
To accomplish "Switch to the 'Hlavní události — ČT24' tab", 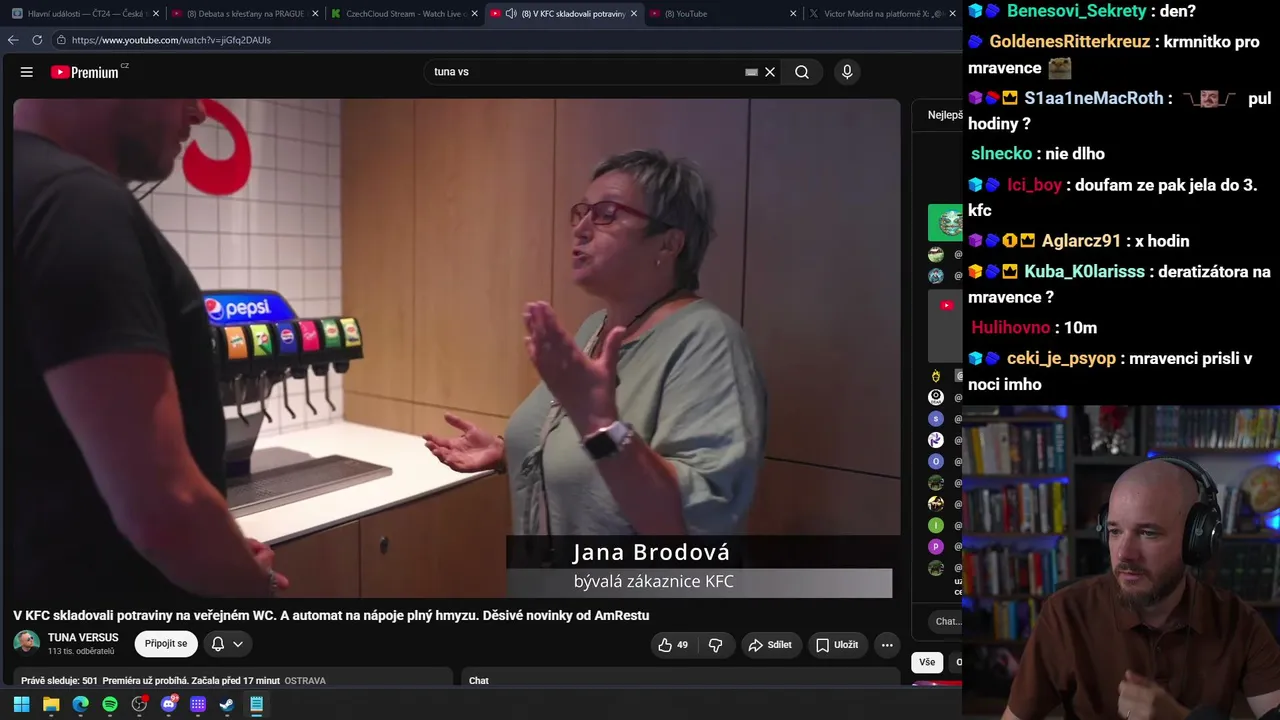I will [84, 14].
